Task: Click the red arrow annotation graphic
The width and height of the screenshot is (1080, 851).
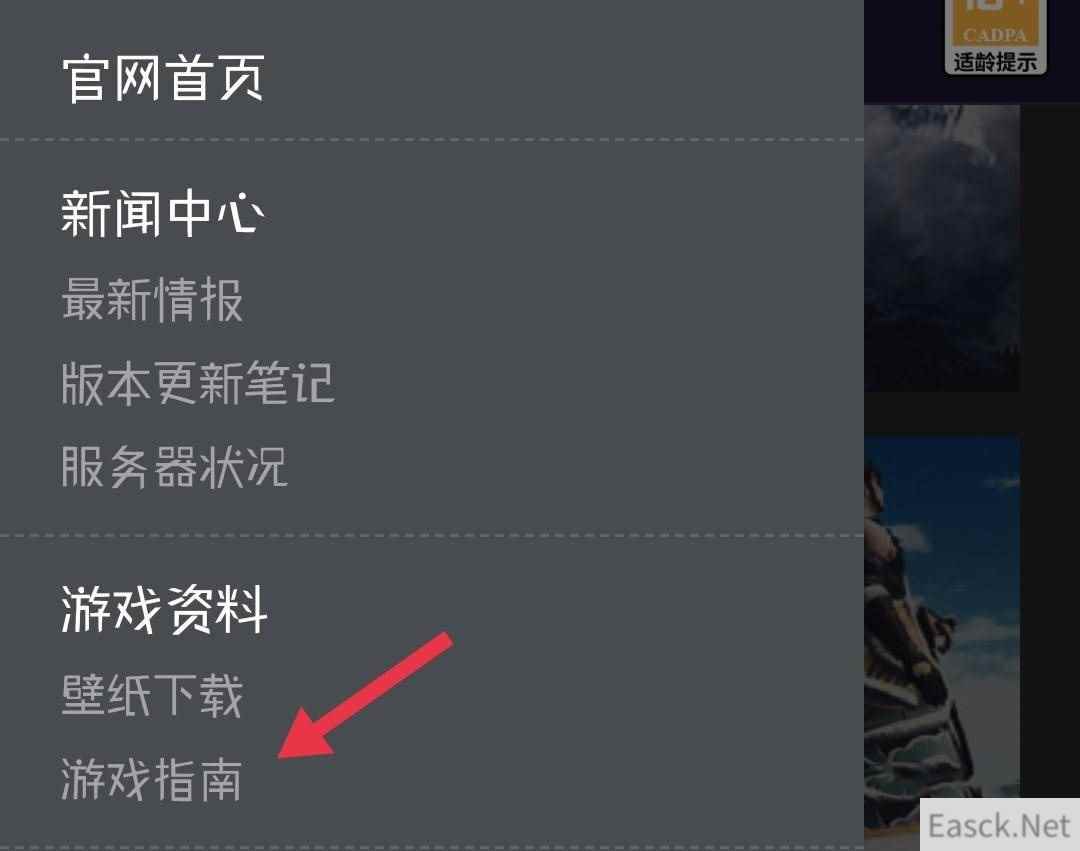Action: coord(365,695)
